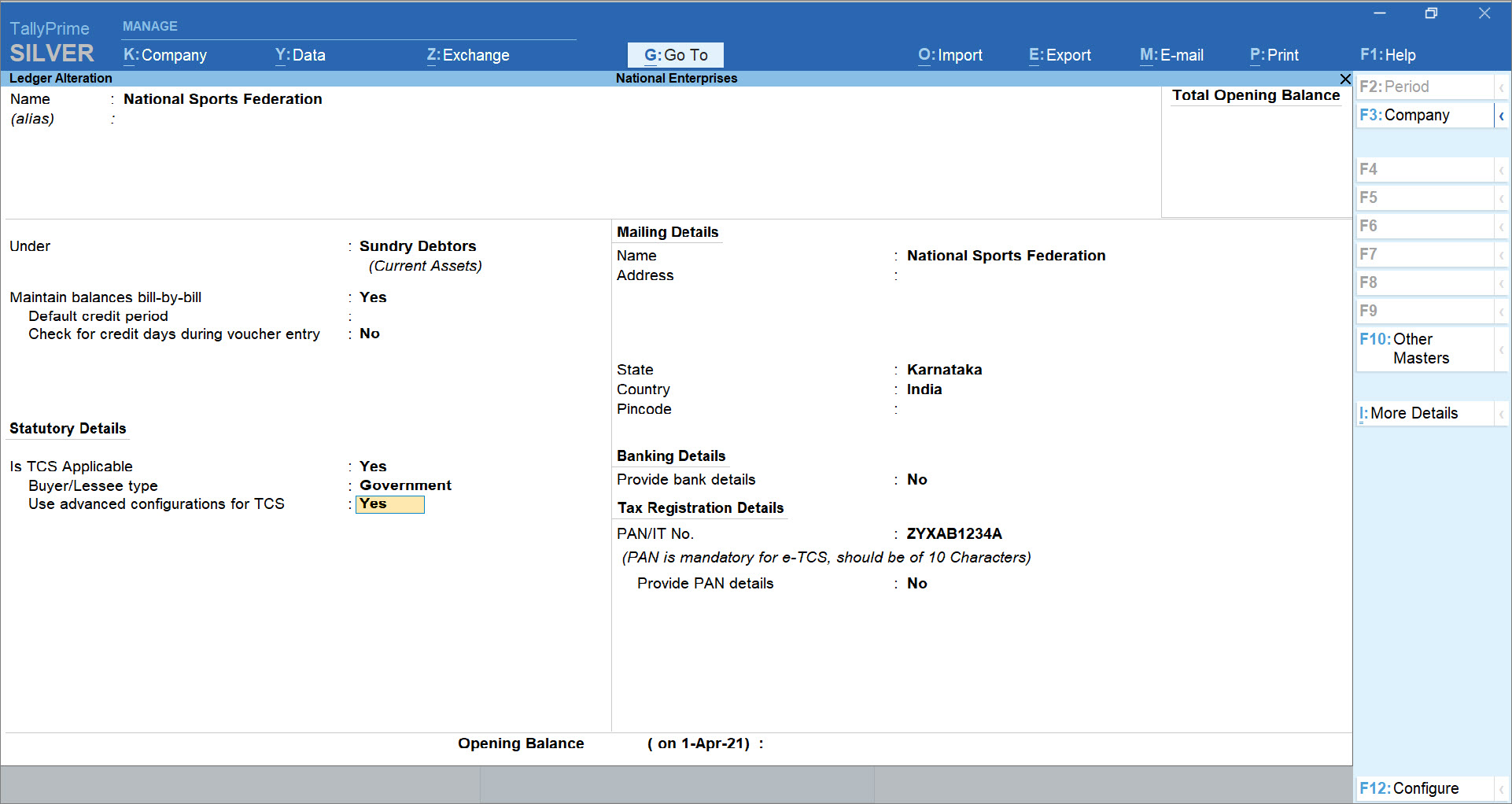The width and height of the screenshot is (1512, 804).
Task: Expand the arrow beside F3: Company
Action: 1501,116
